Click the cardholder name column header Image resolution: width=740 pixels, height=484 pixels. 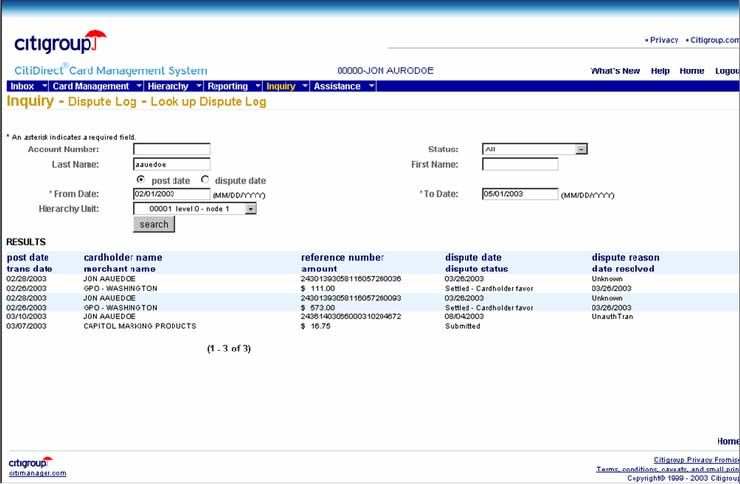pos(123,258)
